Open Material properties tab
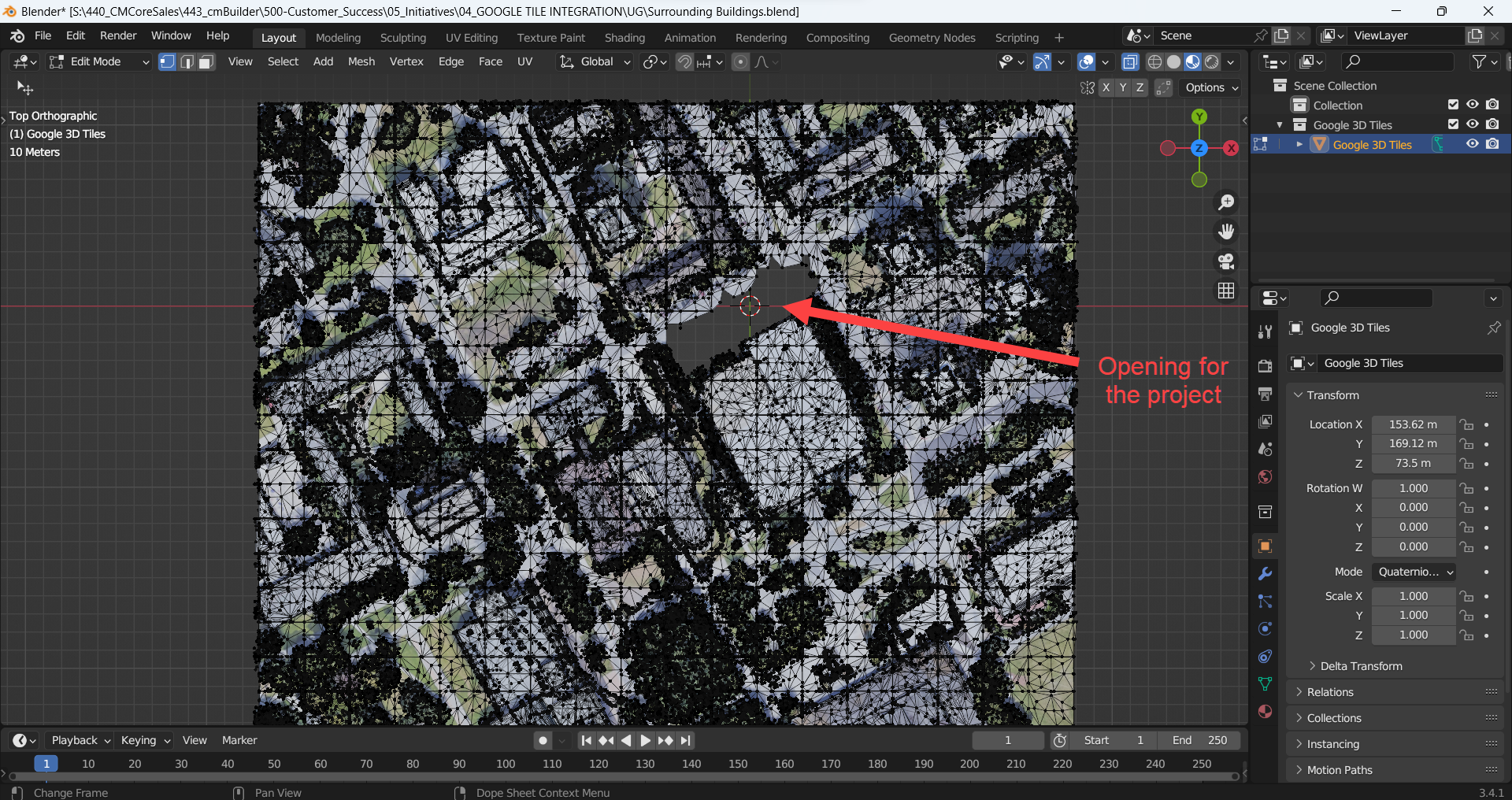 [x=1265, y=711]
